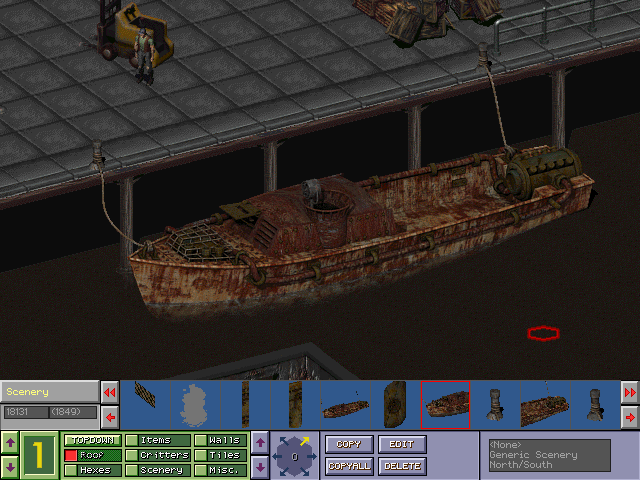
Task: Toggle the Hexes display option
Action: point(93,470)
